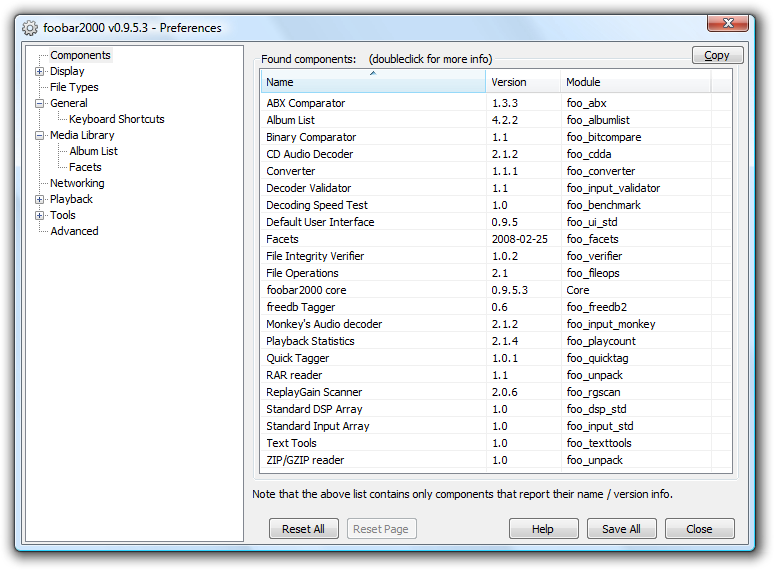Sort components by the Name column header
774x570 pixels.
373,82
